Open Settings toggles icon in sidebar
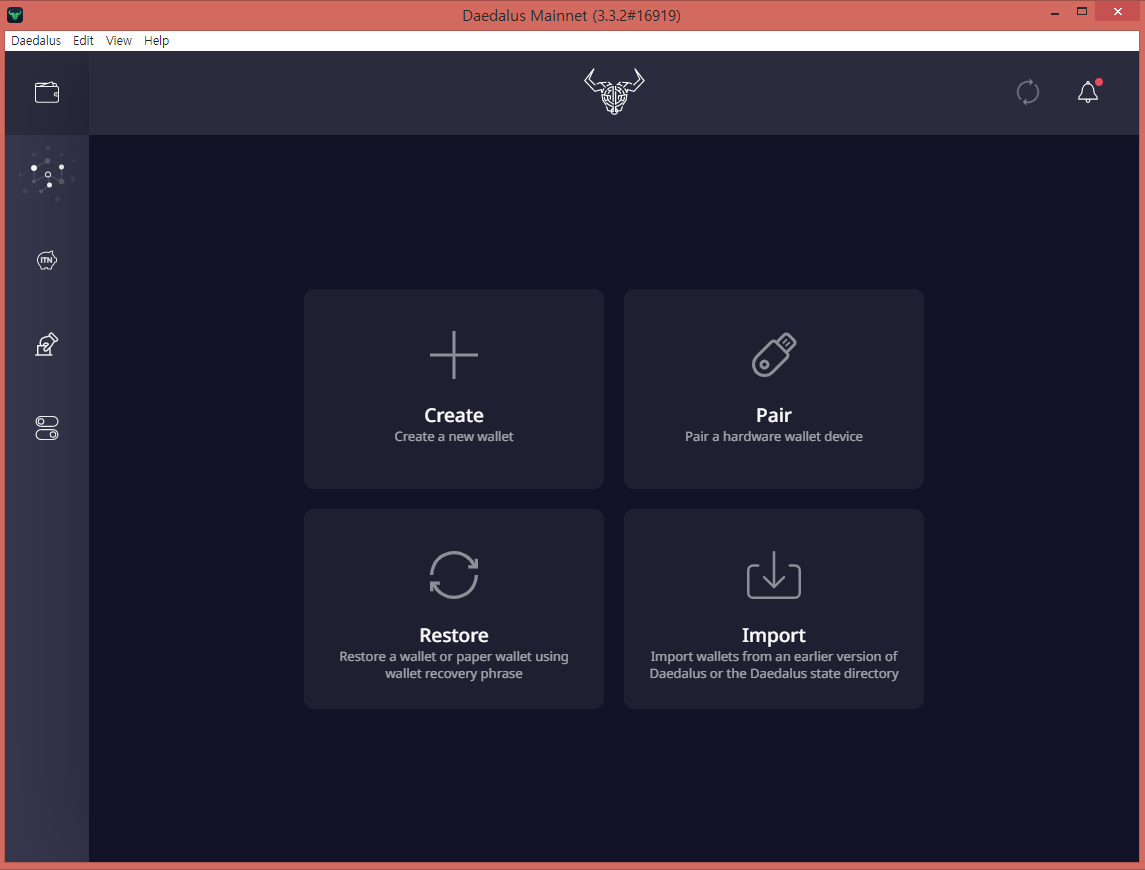1145x870 pixels. point(47,428)
